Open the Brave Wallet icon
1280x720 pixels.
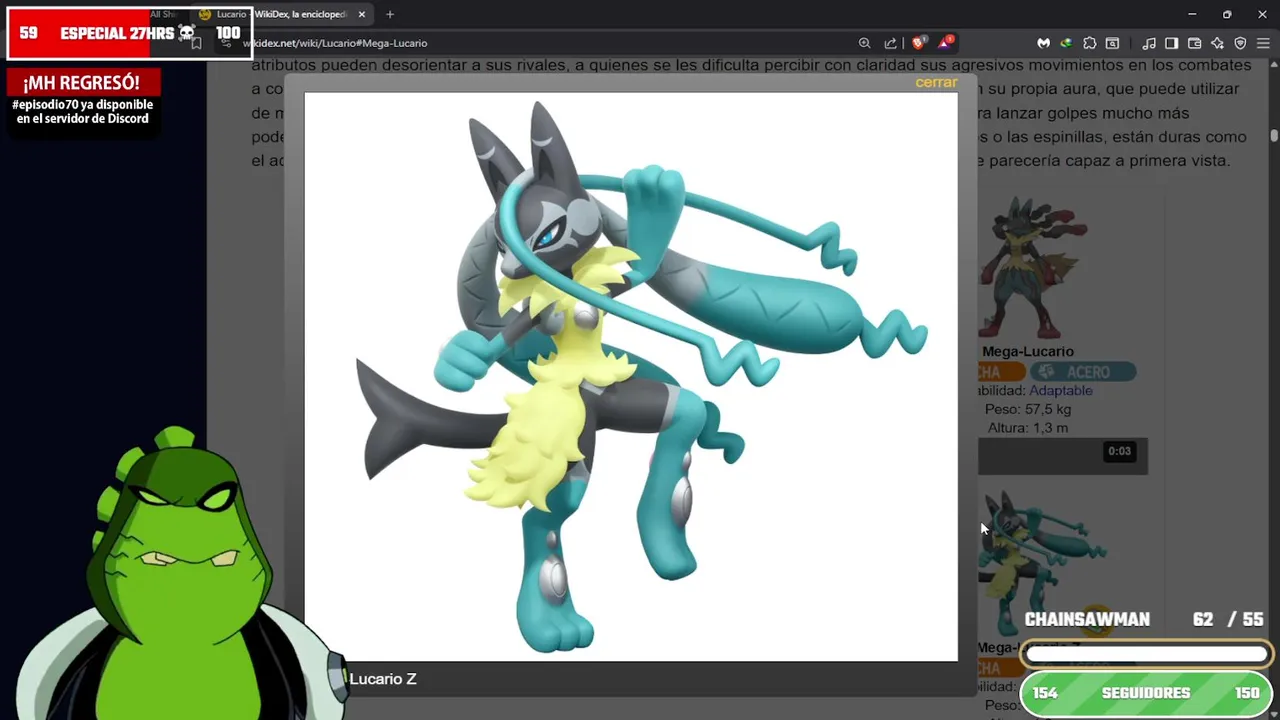point(1194,43)
